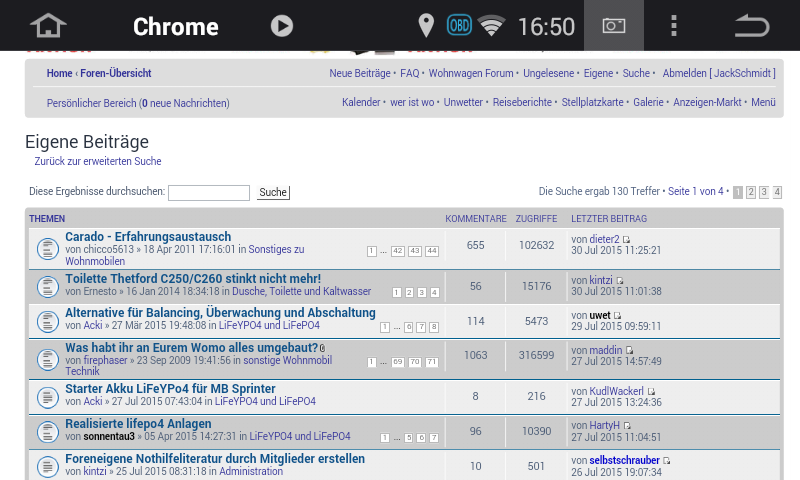800x480 pixels.
Task: Open the three-dot overflow menu
Action: [x=674, y=26]
